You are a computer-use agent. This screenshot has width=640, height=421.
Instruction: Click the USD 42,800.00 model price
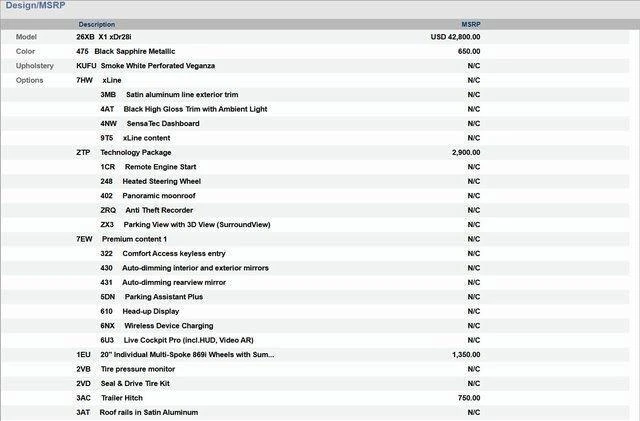click(x=455, y=37)
